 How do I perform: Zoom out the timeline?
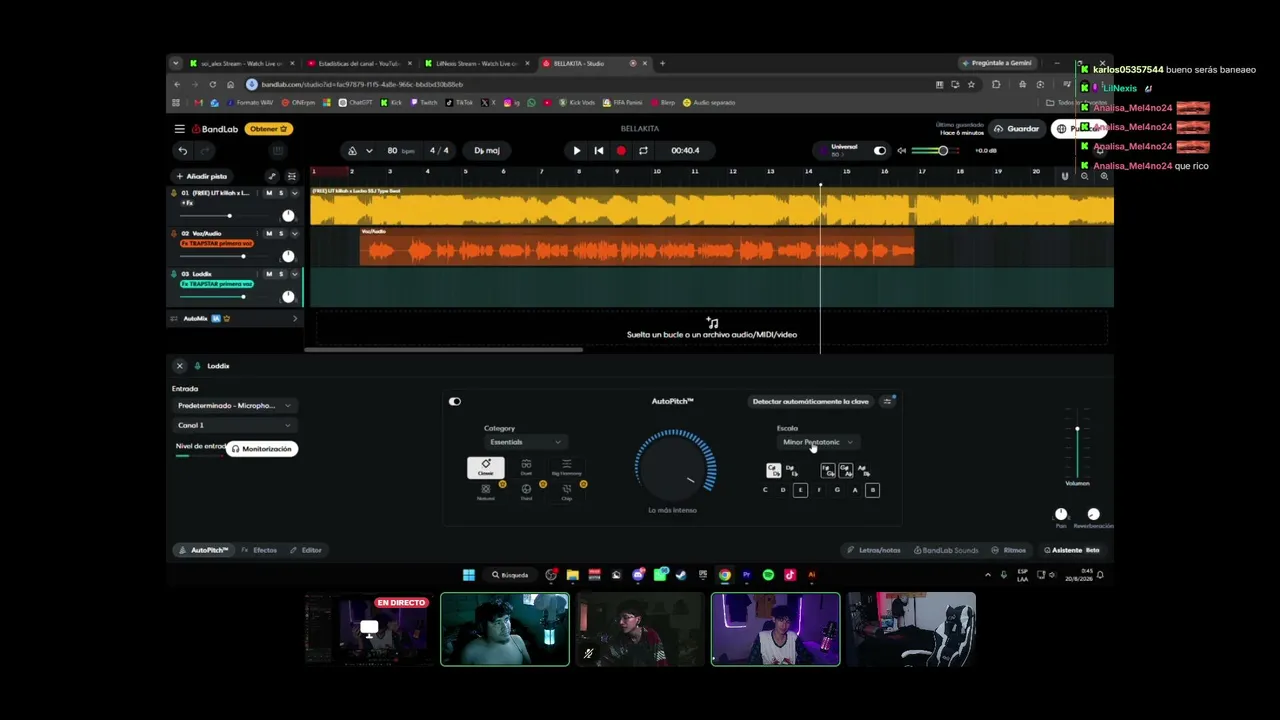[1085, 176]
